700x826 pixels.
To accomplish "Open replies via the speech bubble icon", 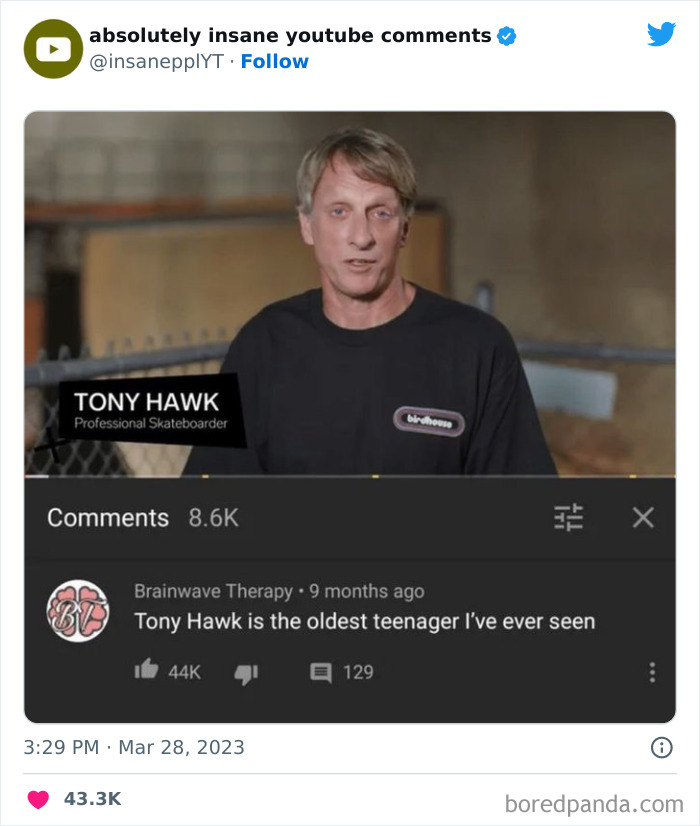I will click(x=322, y=673).
